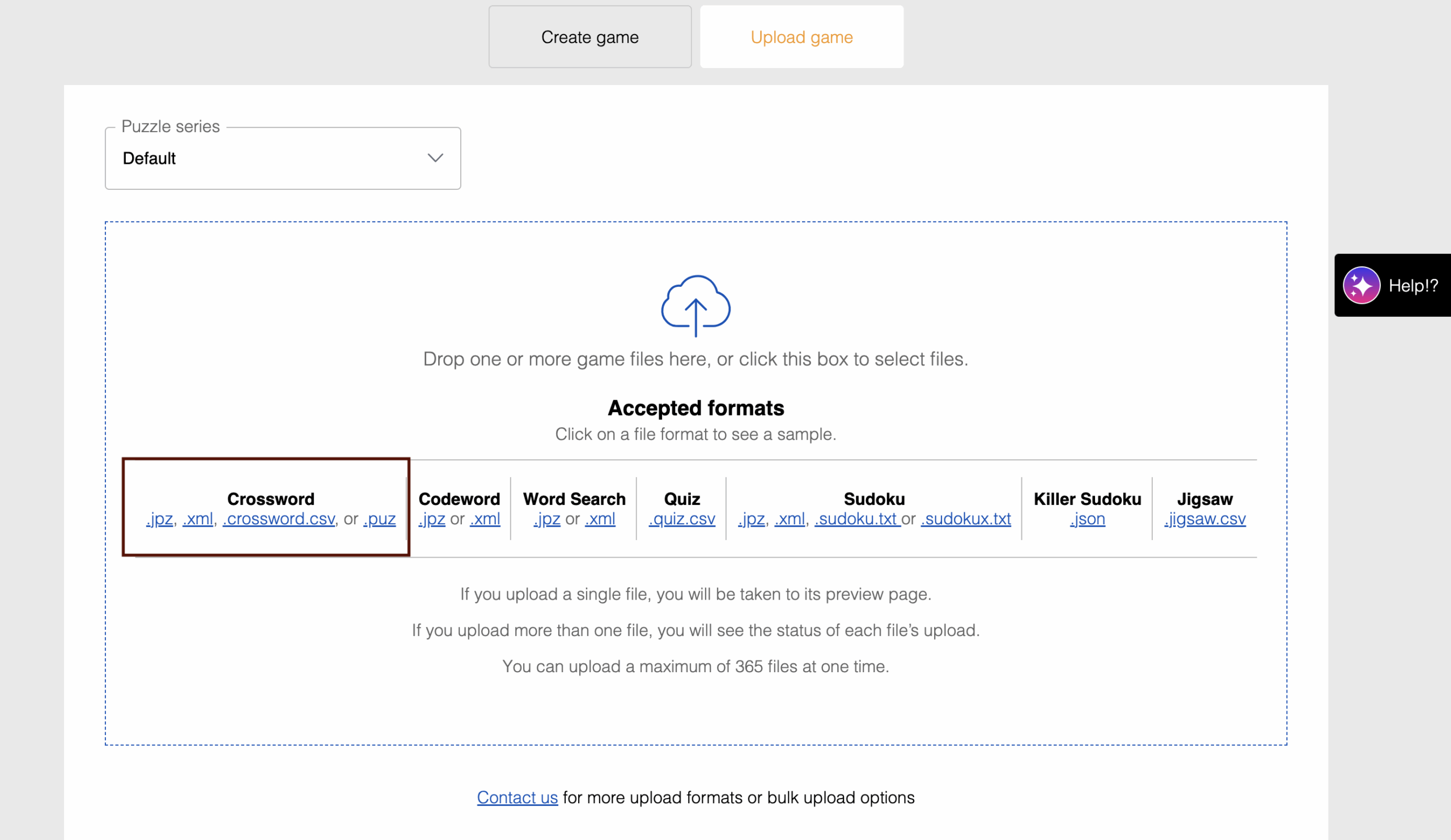Switch to the Create game tab
This screenshot has height=840, width=1451.
tap(589, 36)
